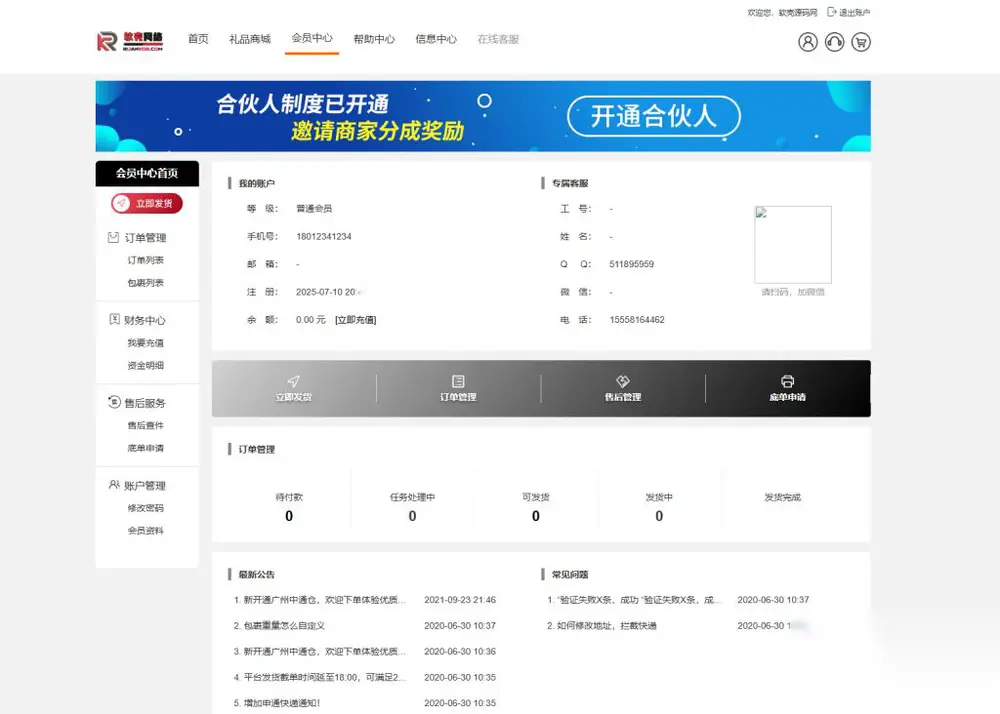Click the paper plane icon in red 立即发货 button

[122, 203]
